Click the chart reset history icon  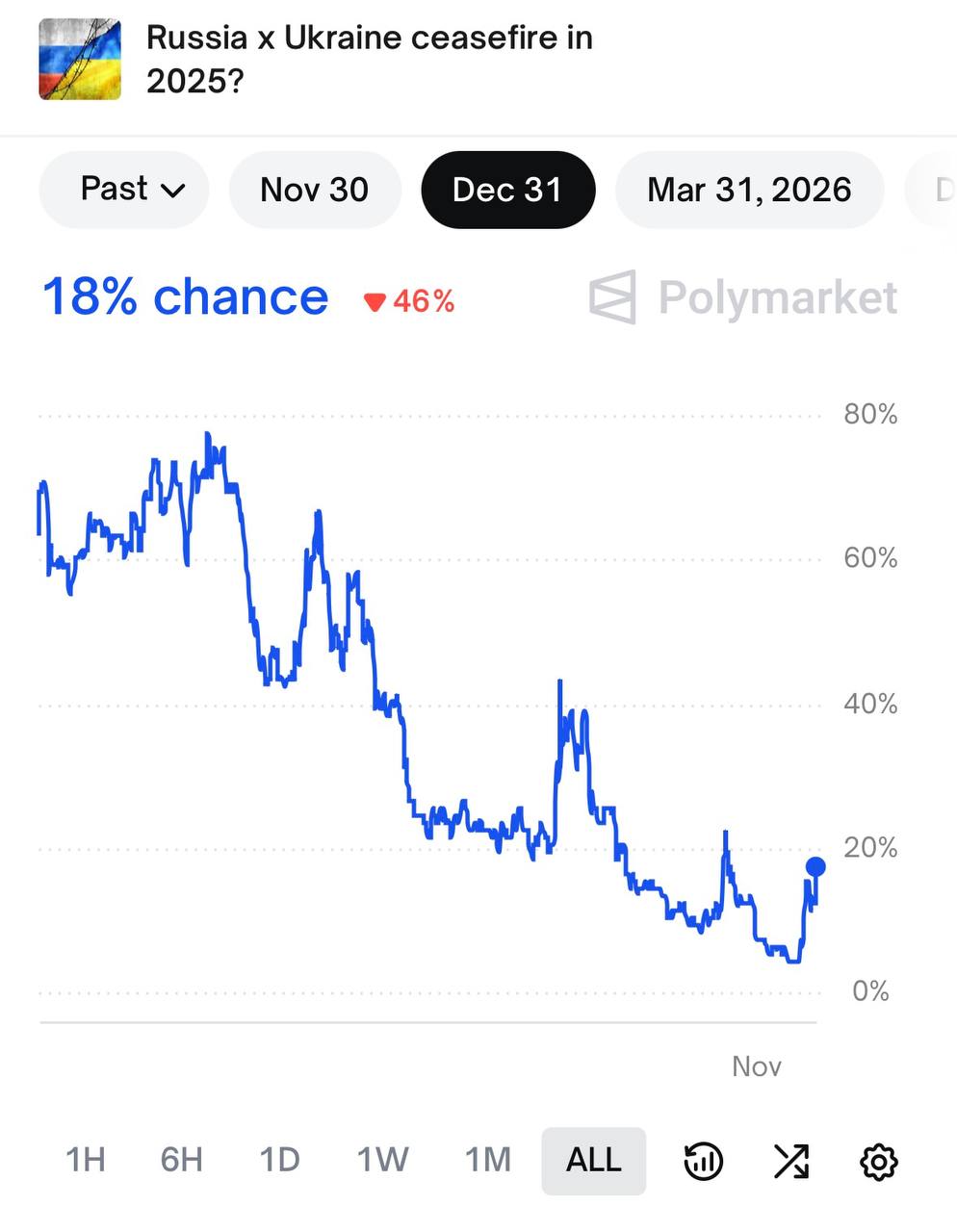702,1161
